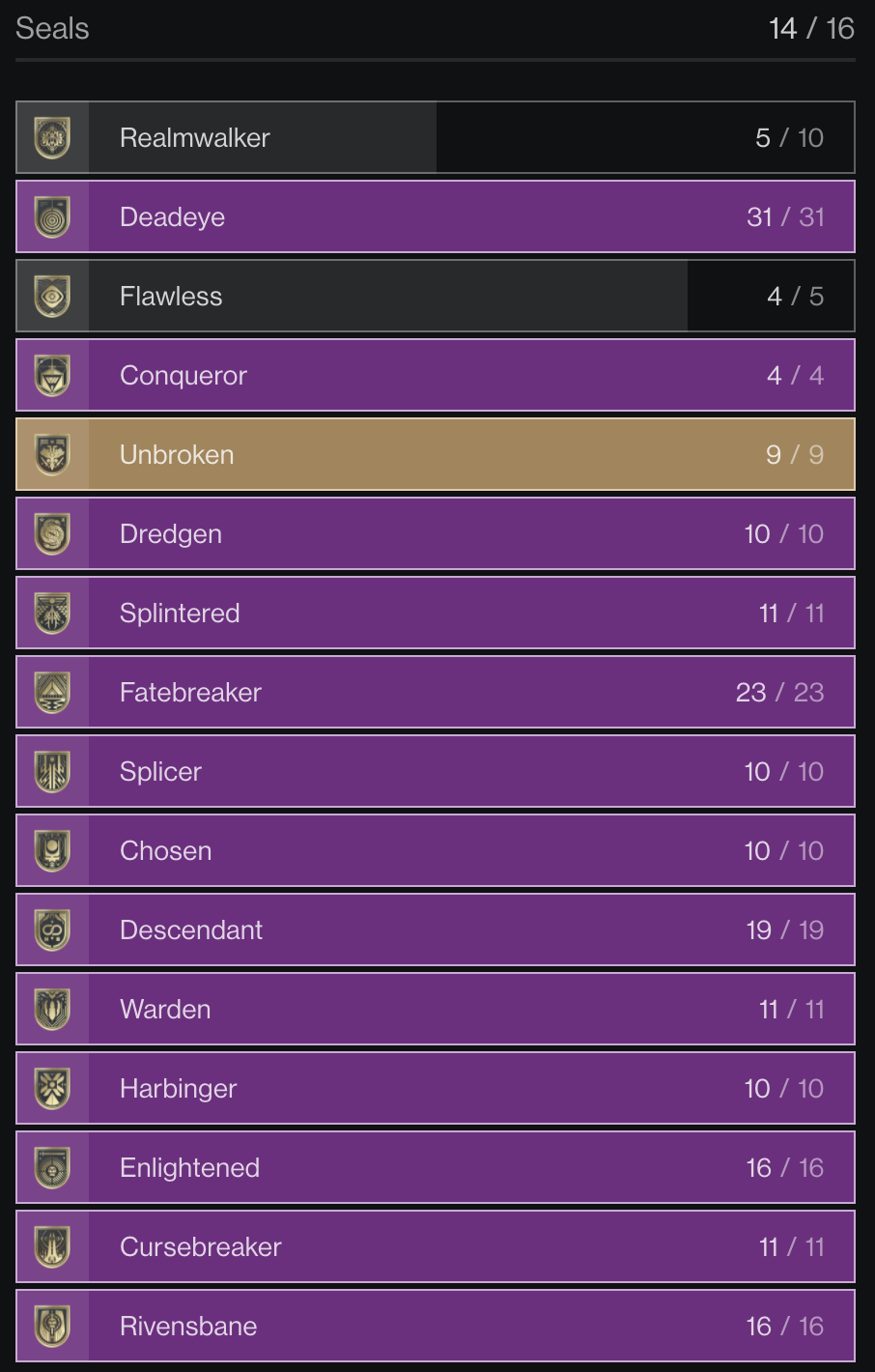
Task: Open the Fatebreaker seal row
Action: (436, 692)
